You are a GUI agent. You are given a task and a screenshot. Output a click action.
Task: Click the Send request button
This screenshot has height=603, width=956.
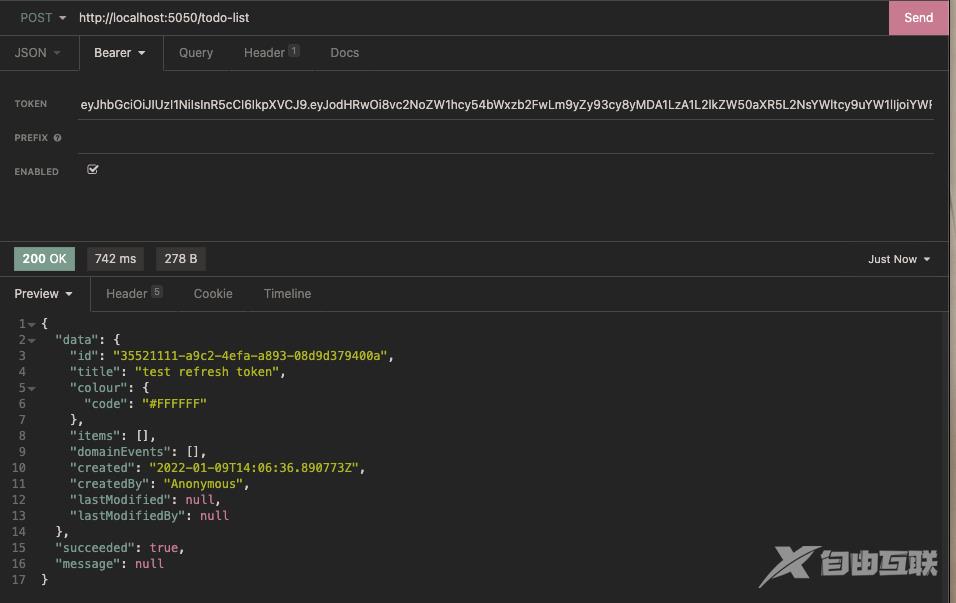point(918,17)
